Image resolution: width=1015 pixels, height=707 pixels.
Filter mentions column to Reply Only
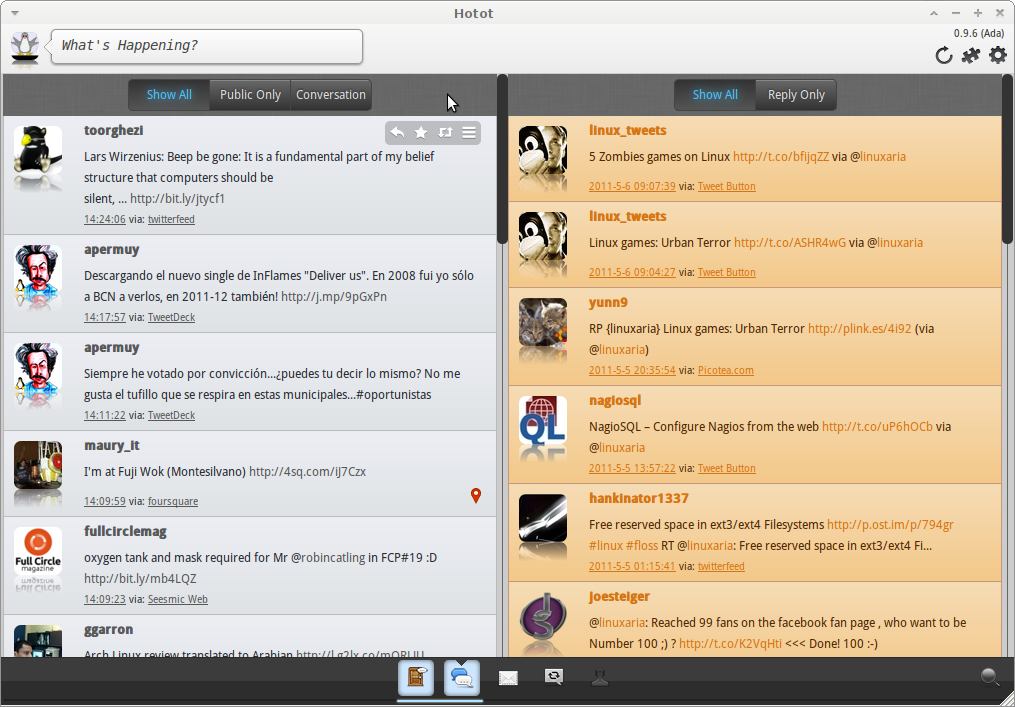[x=796, y=95]
